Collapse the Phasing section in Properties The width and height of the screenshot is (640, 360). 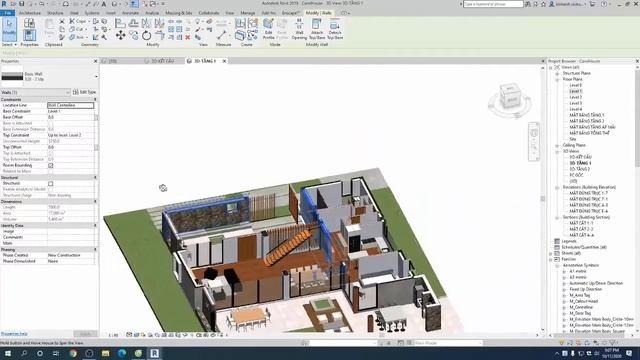tap(96, 250)
